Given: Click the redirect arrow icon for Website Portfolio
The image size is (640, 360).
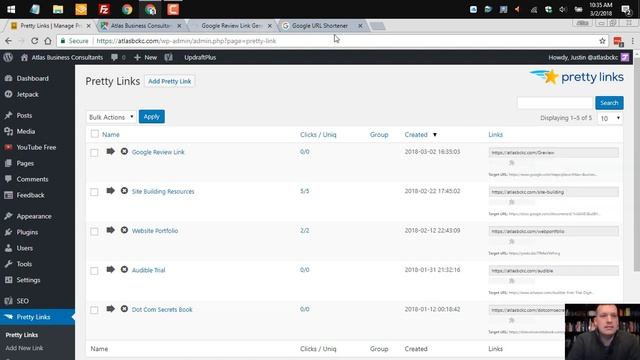Looking at the screenshot, I should coord(110,230).
